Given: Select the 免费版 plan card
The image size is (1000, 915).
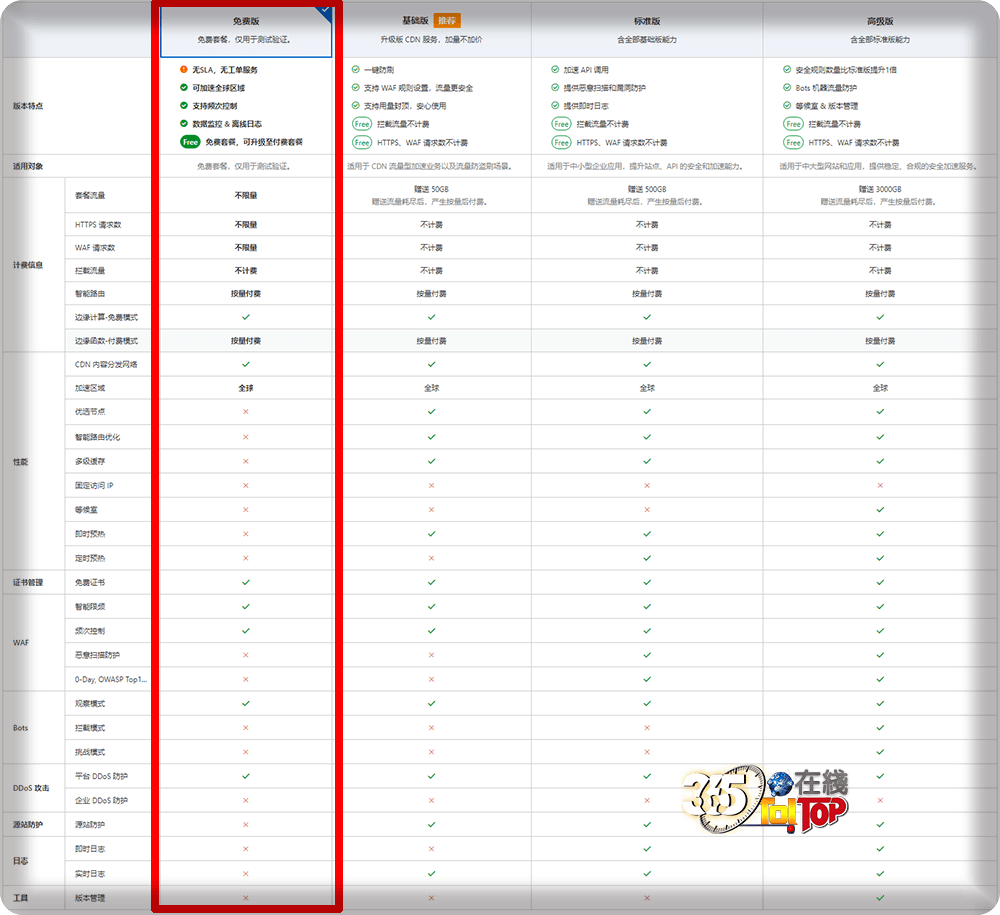Looking at the screenshot, I should click(x=246, y=31).
